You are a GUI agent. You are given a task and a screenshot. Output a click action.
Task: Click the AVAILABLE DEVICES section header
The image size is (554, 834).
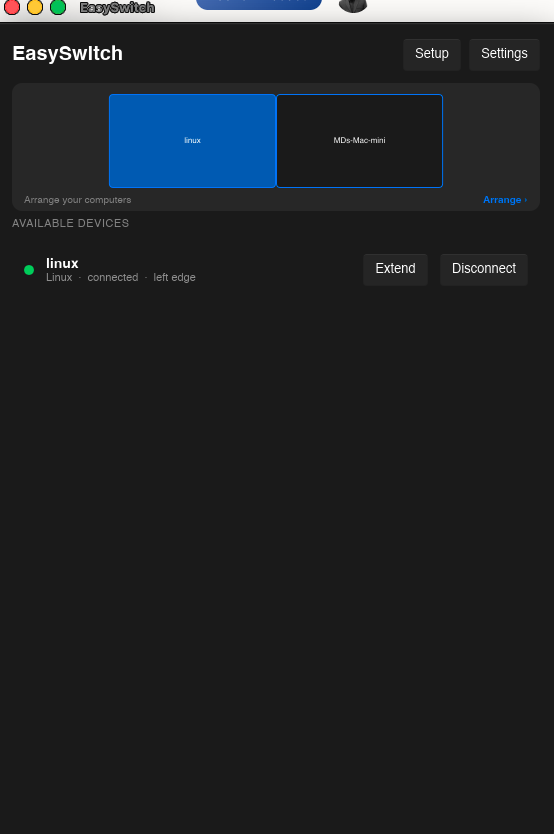coord(71,223)
